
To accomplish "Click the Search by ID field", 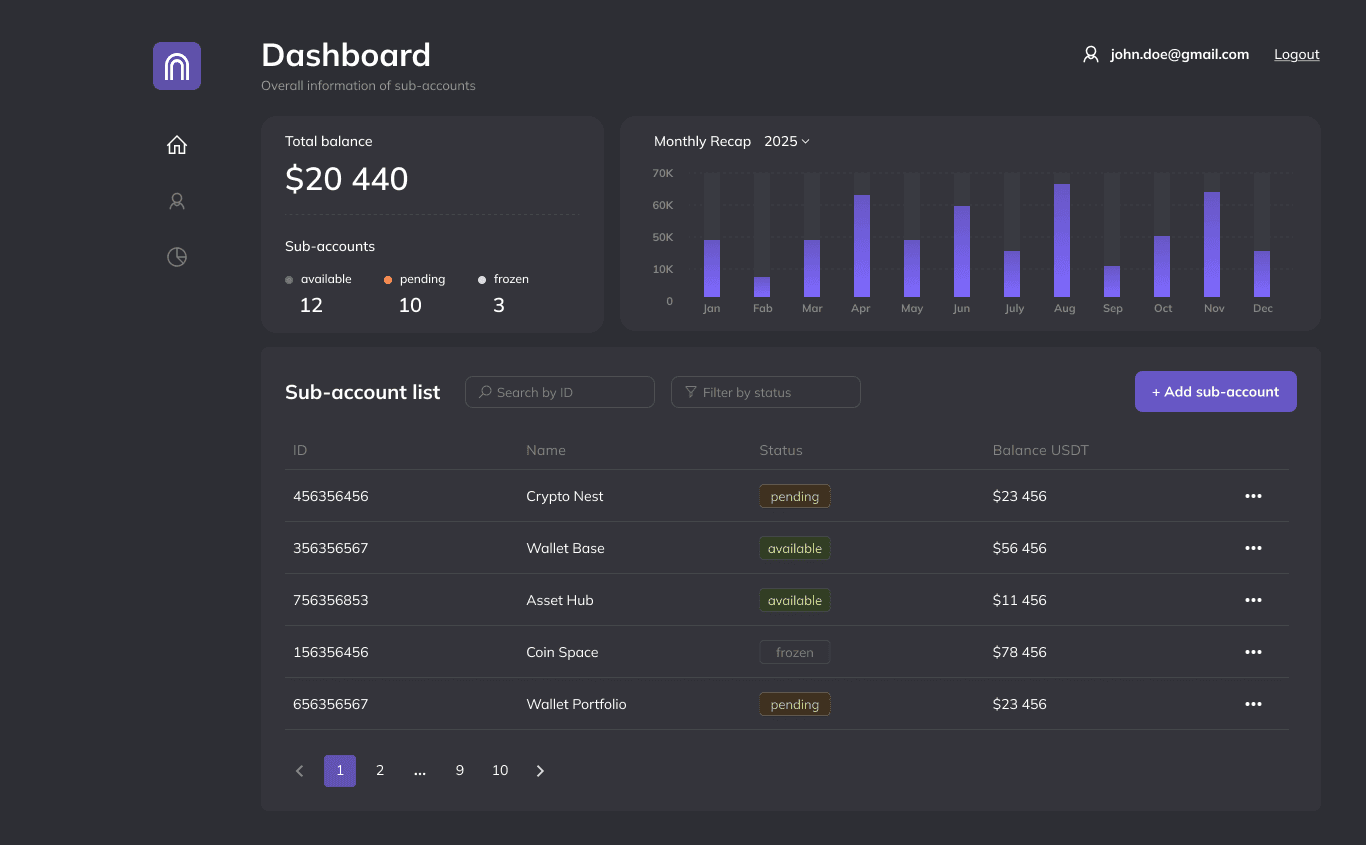I will 560,392.
